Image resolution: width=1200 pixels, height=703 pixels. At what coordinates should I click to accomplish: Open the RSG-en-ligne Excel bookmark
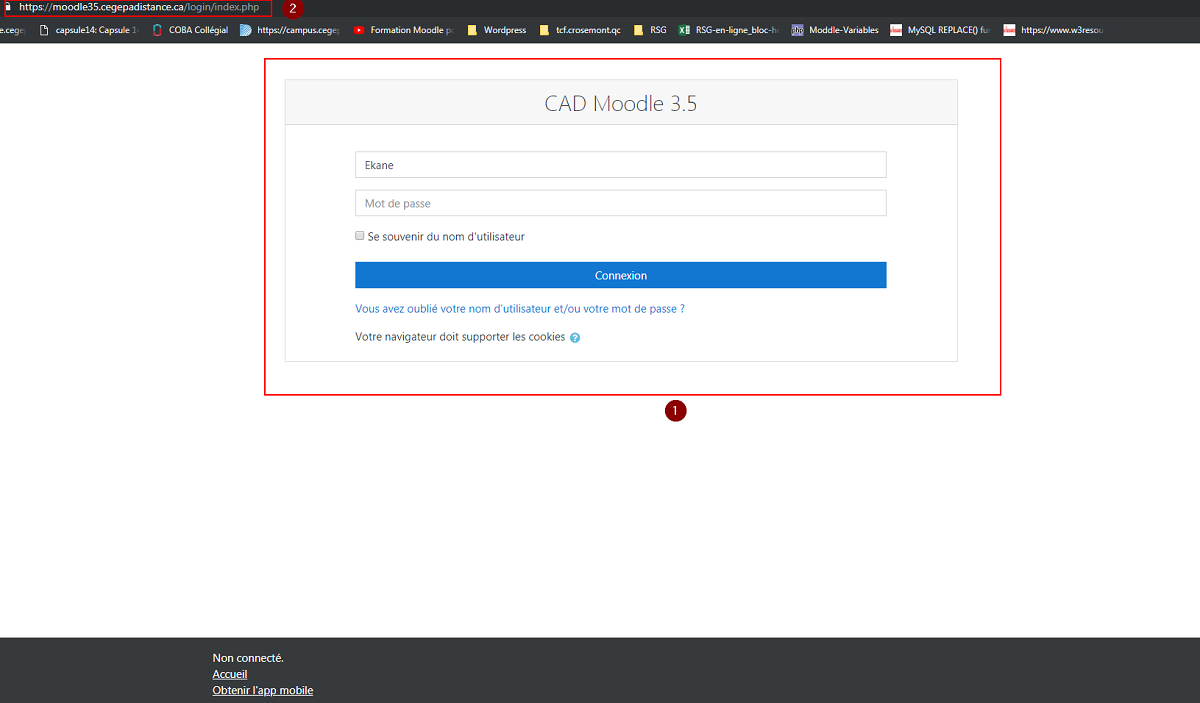[727, 30]
